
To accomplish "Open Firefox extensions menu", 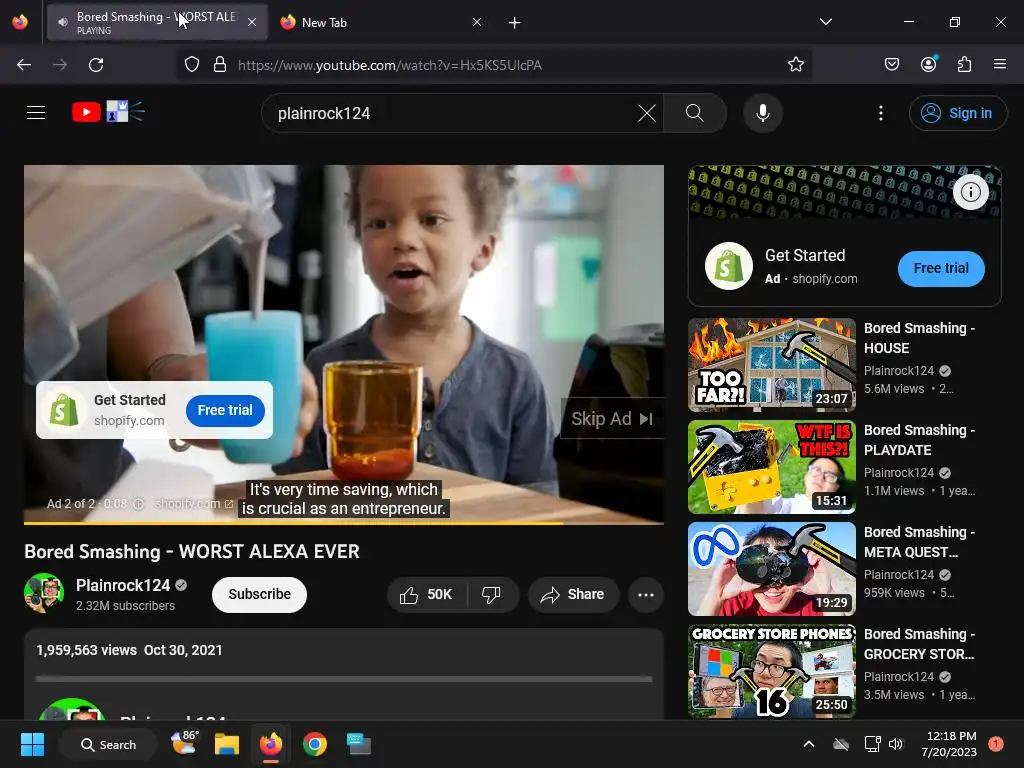I will [x=964, y=64].
